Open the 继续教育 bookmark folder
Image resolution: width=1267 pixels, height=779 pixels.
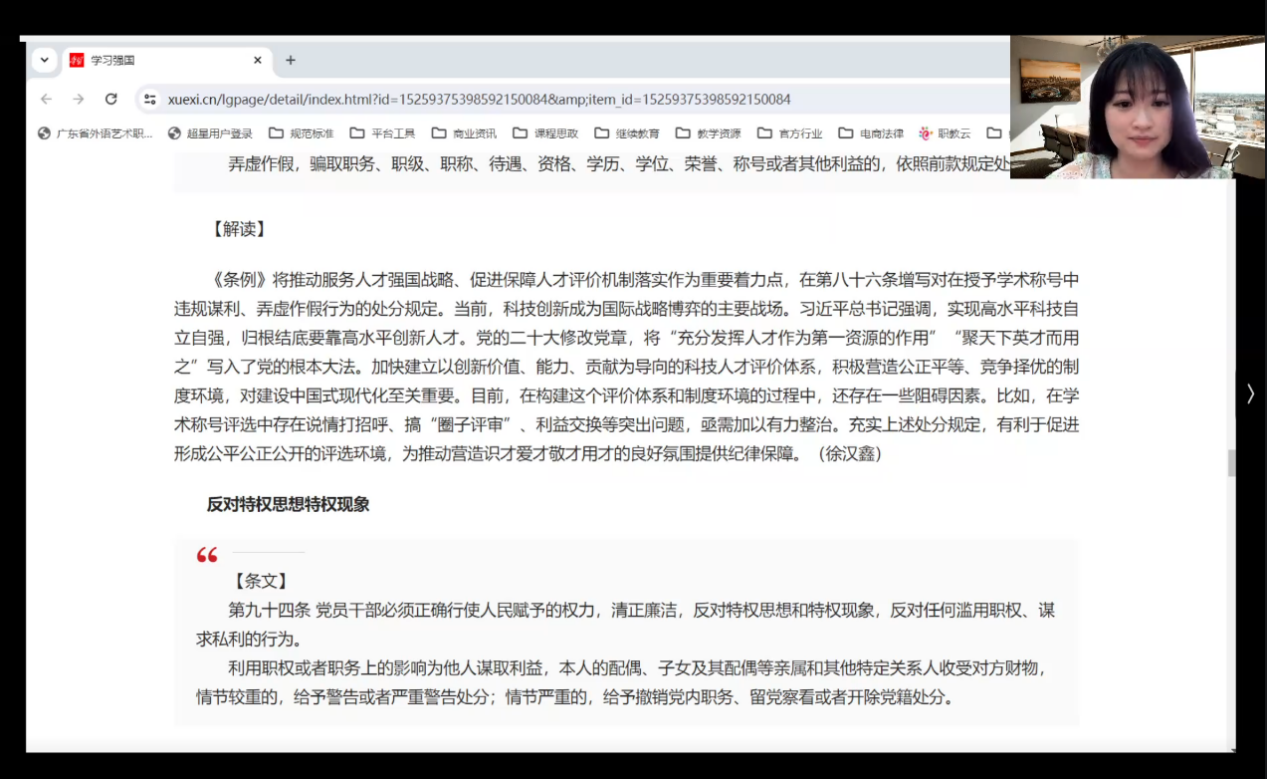point(627,133)
